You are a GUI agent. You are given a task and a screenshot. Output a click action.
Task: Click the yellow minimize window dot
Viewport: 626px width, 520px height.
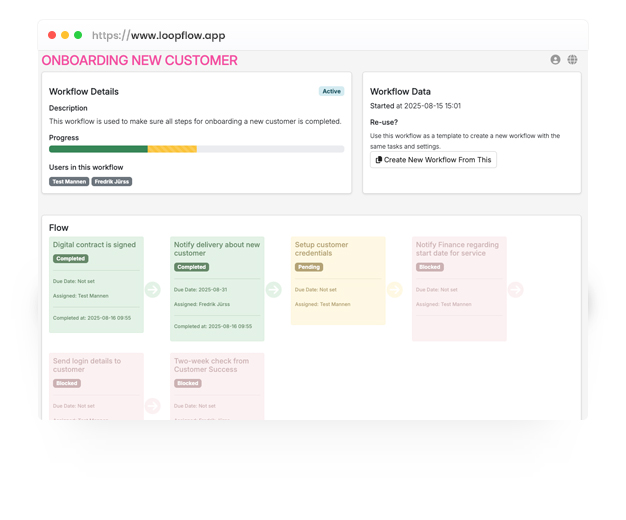[x=65, y=35]
